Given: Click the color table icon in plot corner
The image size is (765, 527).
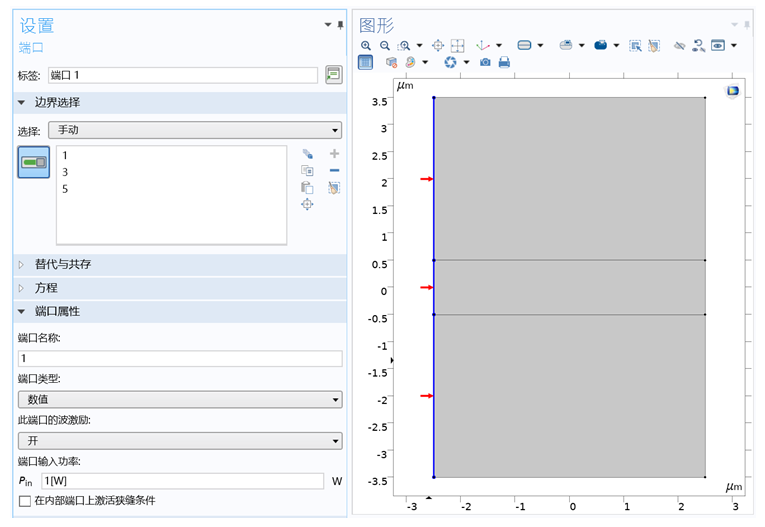Looking at the screenshot, I should pyautogui.click(x=733, y=91).
